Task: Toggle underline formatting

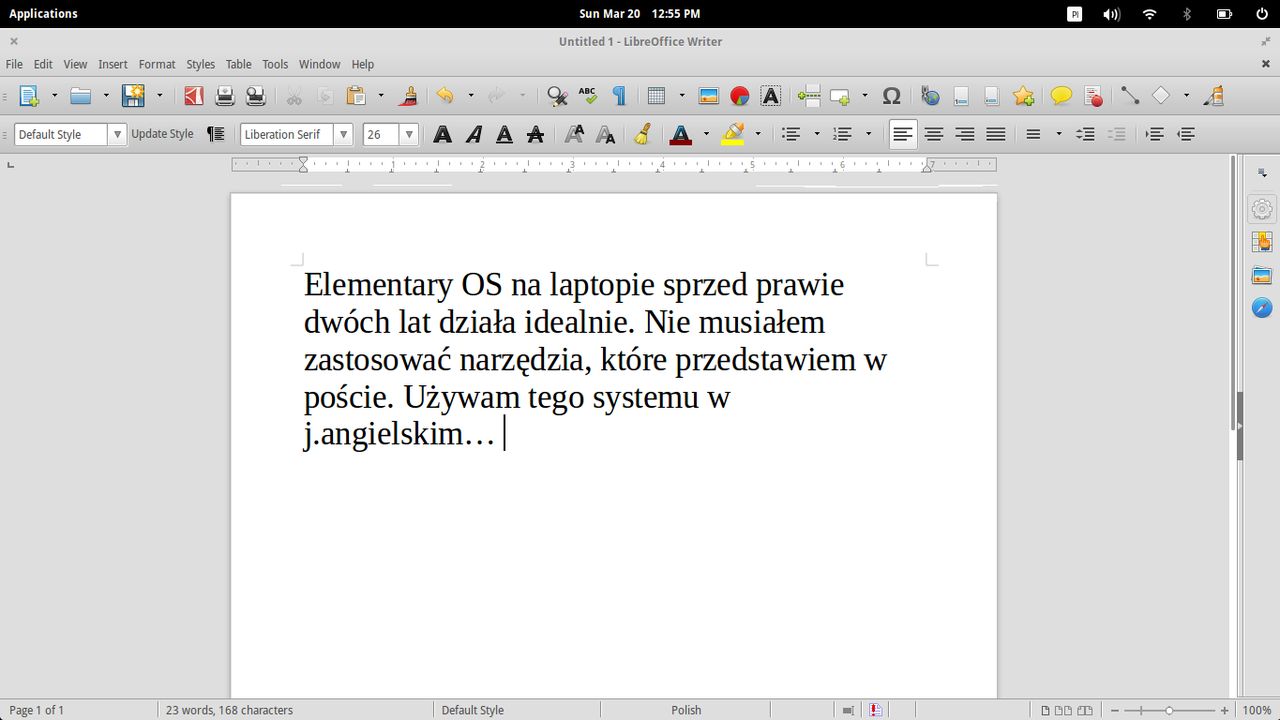Action: tap(504, 134)
